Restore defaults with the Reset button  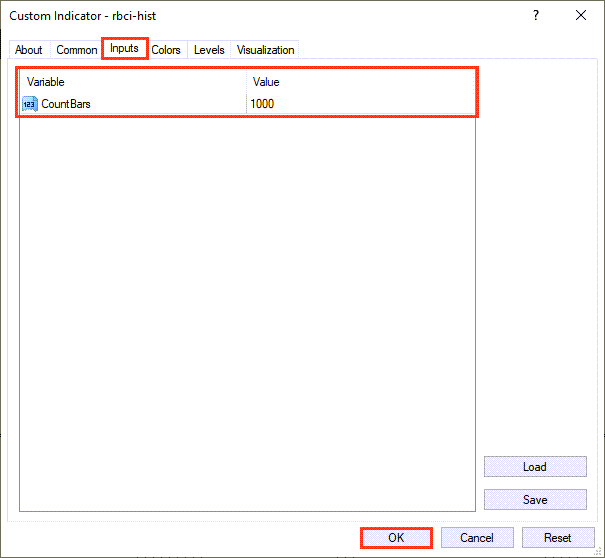[557, 538]
